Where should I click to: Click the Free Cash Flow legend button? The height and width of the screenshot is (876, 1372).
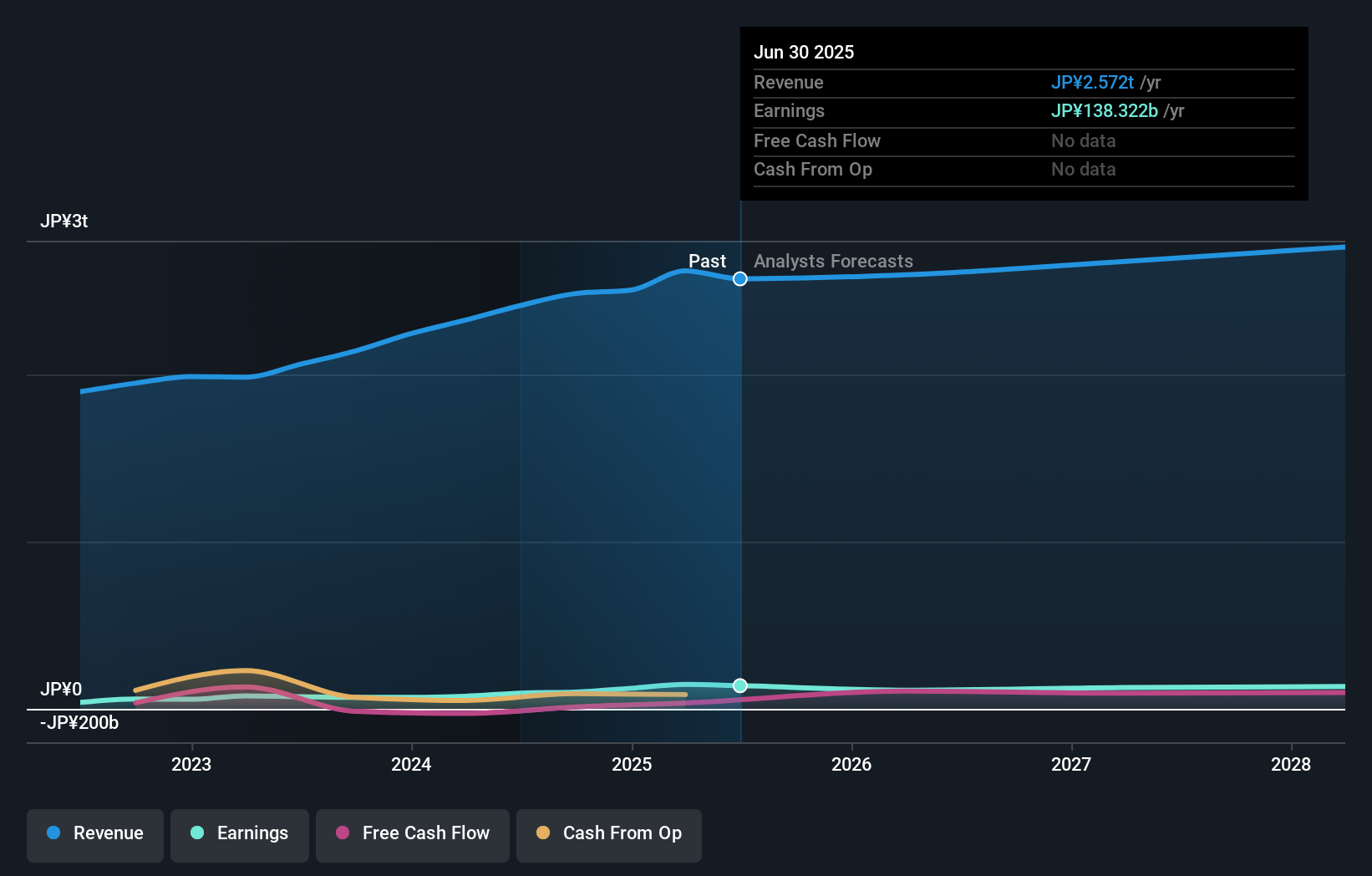tap(412, 835)
